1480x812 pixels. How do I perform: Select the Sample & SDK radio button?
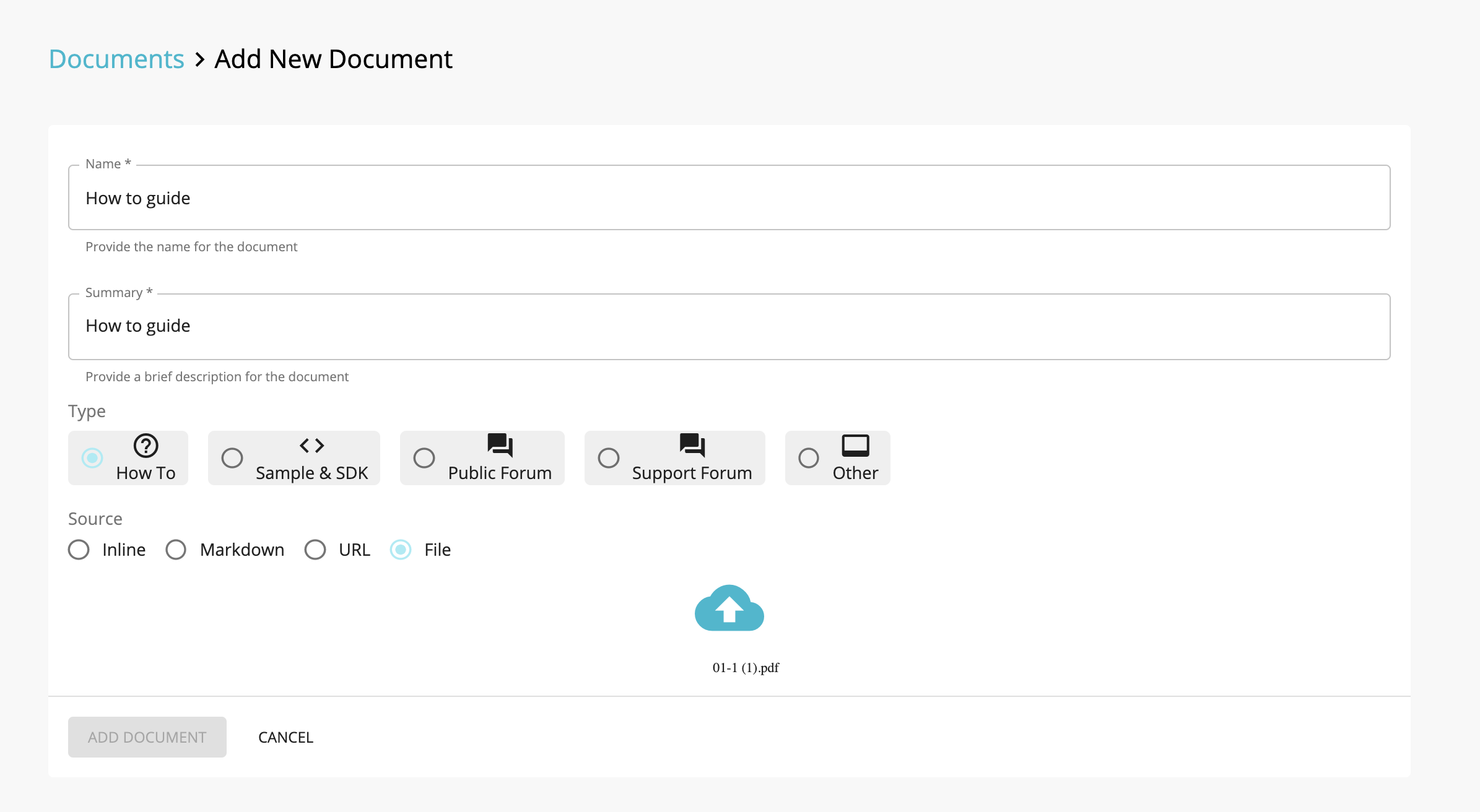point(232,458)
